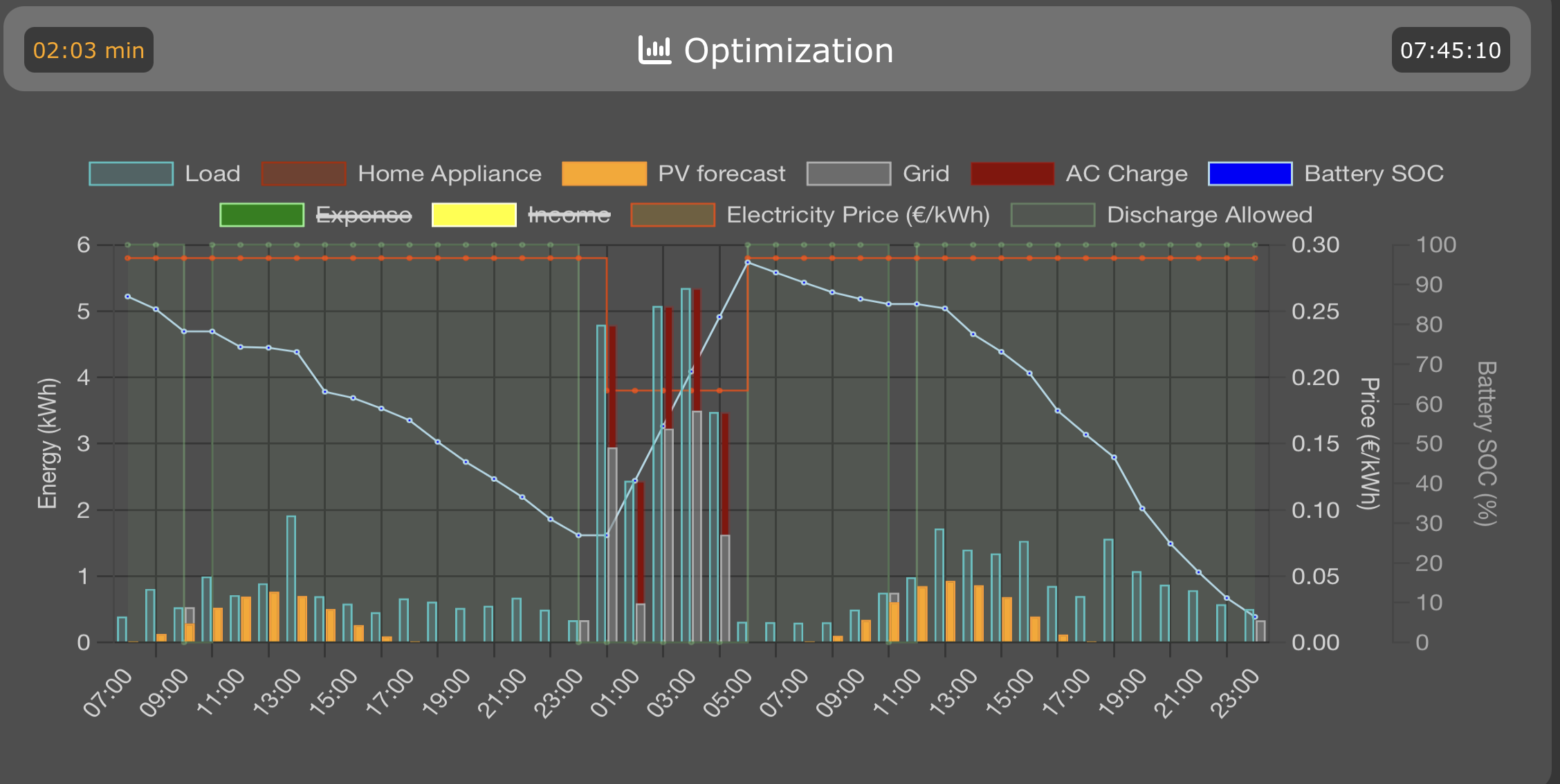Click the Optimization header title

point(788,50)
